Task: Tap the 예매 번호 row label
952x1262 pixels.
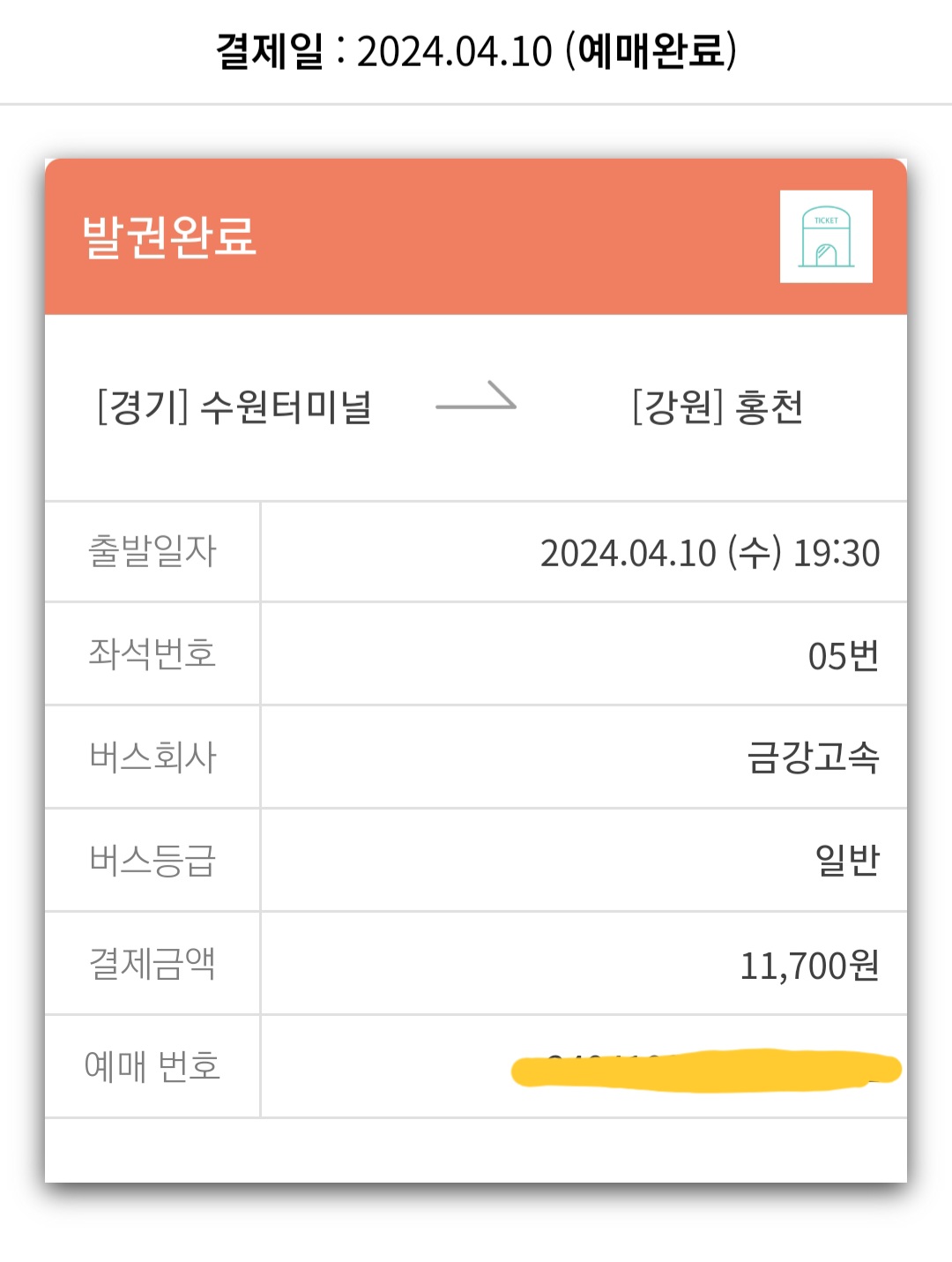Action: (152, 1066)
